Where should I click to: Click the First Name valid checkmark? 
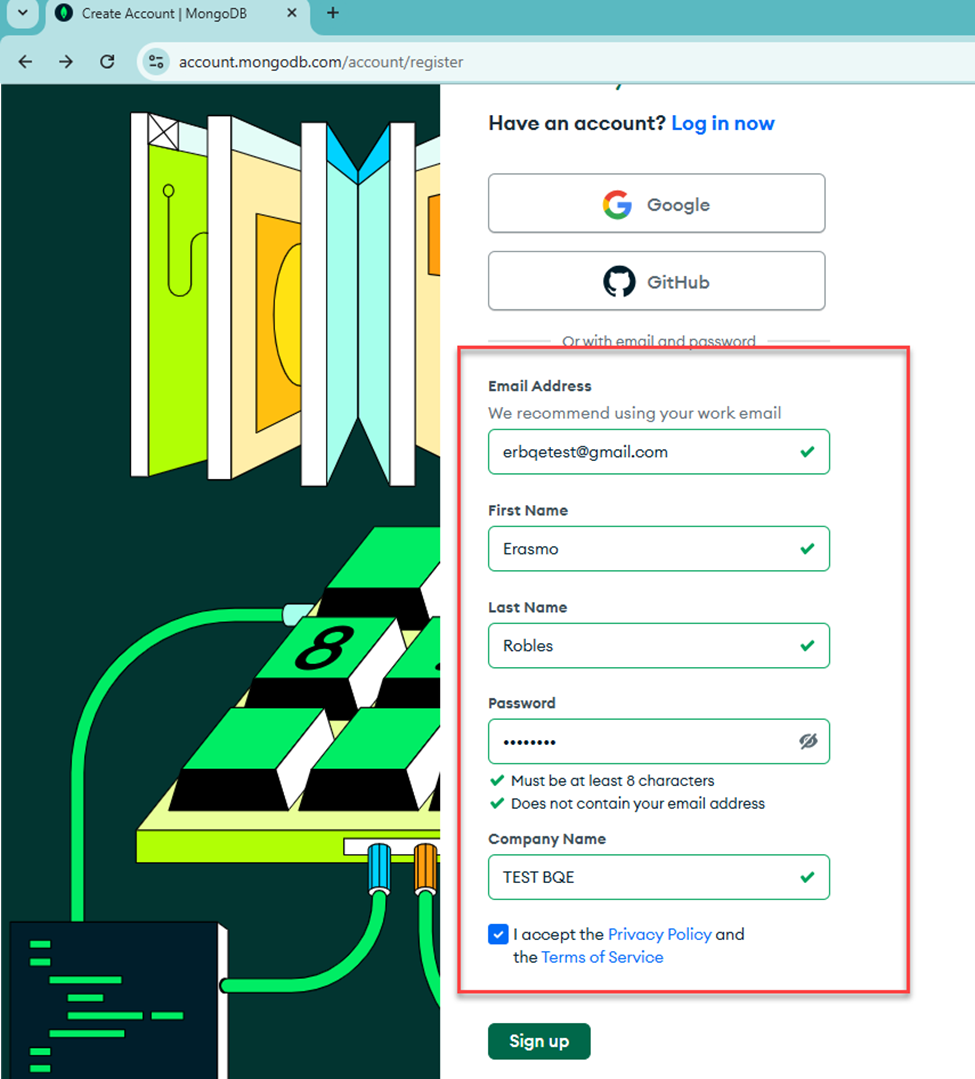click(x=808, y=548)
